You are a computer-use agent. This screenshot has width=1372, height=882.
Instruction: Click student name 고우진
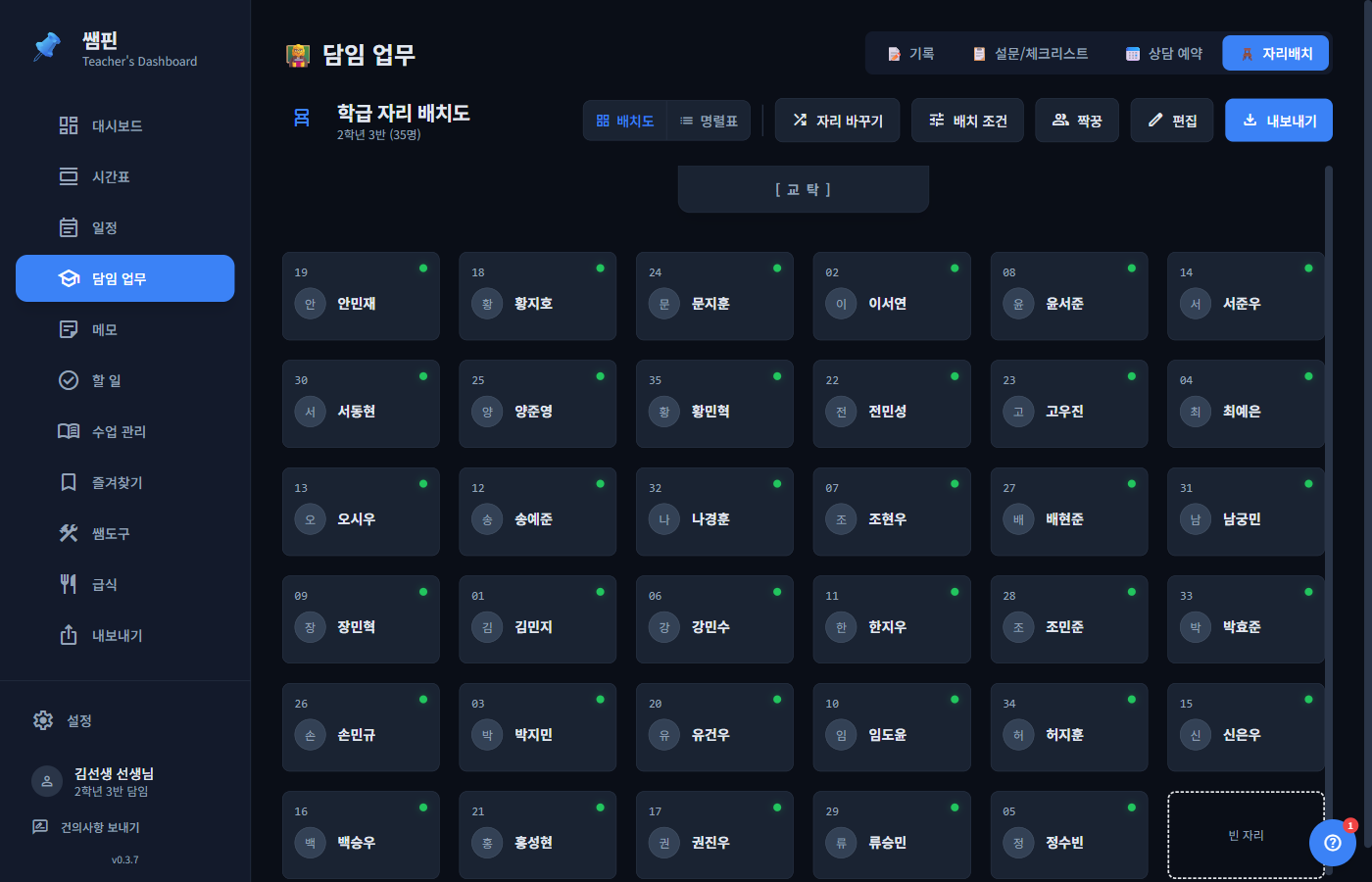click(x=1064, y=412)
